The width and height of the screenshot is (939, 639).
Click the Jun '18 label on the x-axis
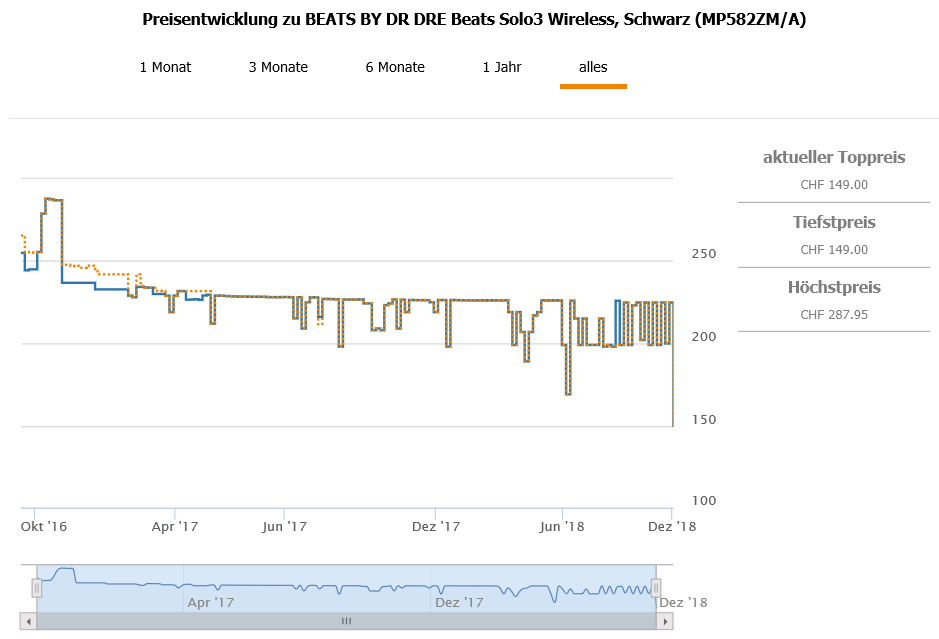561,525
